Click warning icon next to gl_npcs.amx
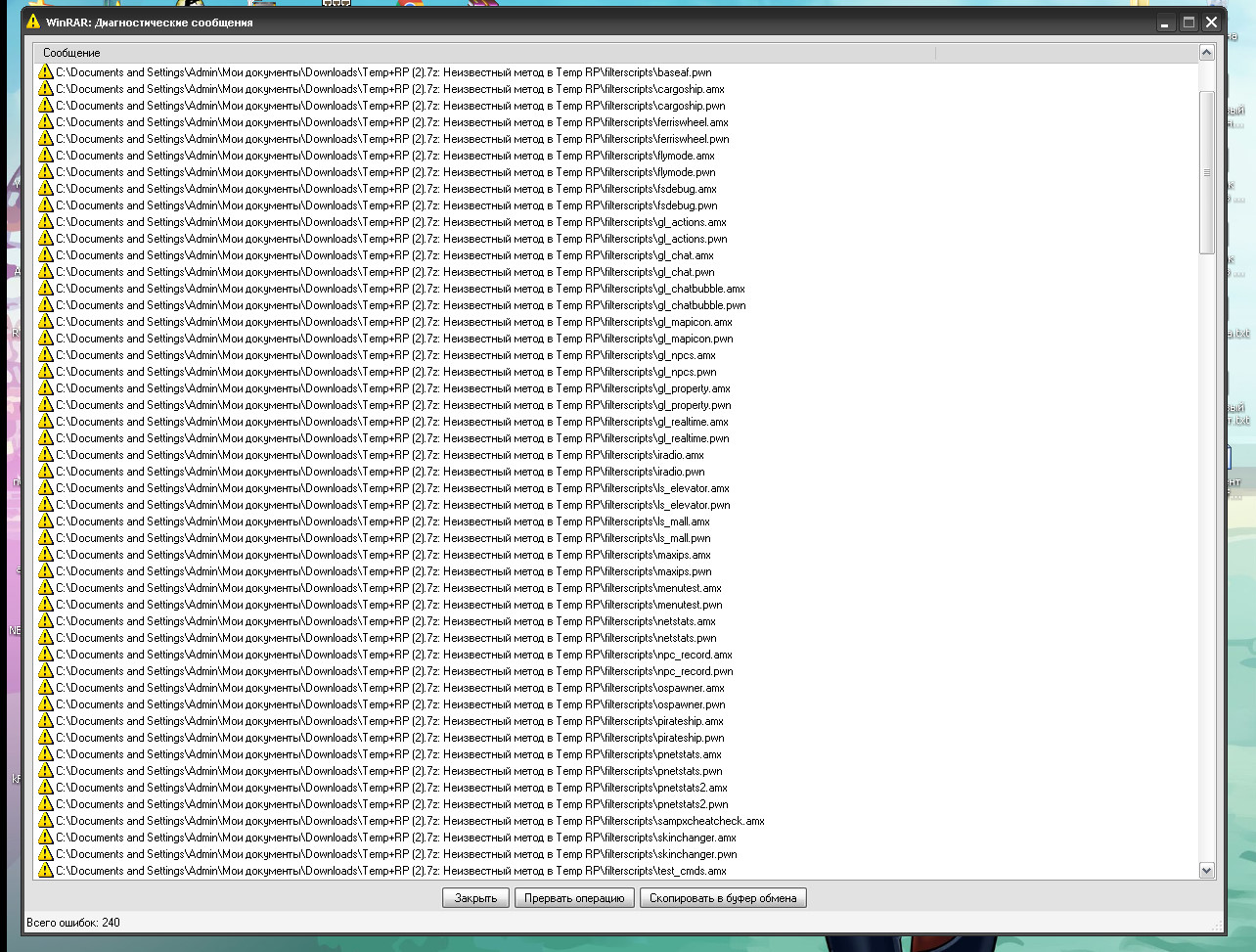This screenshot has width=1256, height=952. [46, 355]
